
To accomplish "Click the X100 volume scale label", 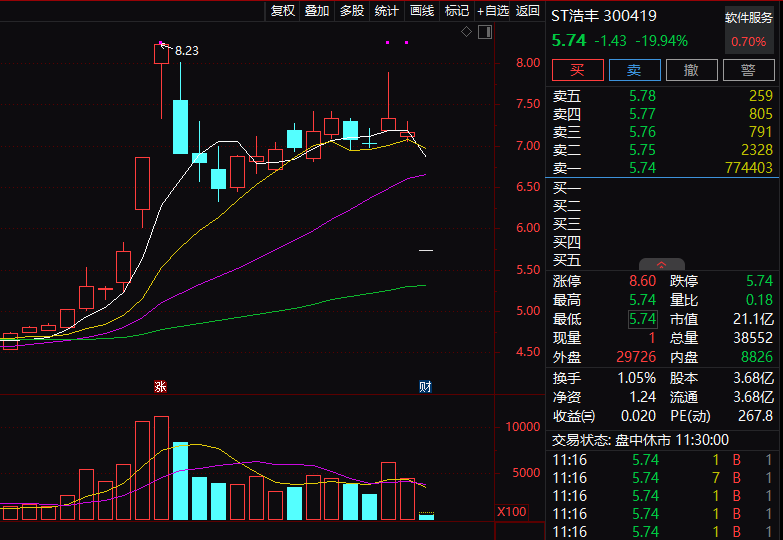I will click(x=512, y=512).
